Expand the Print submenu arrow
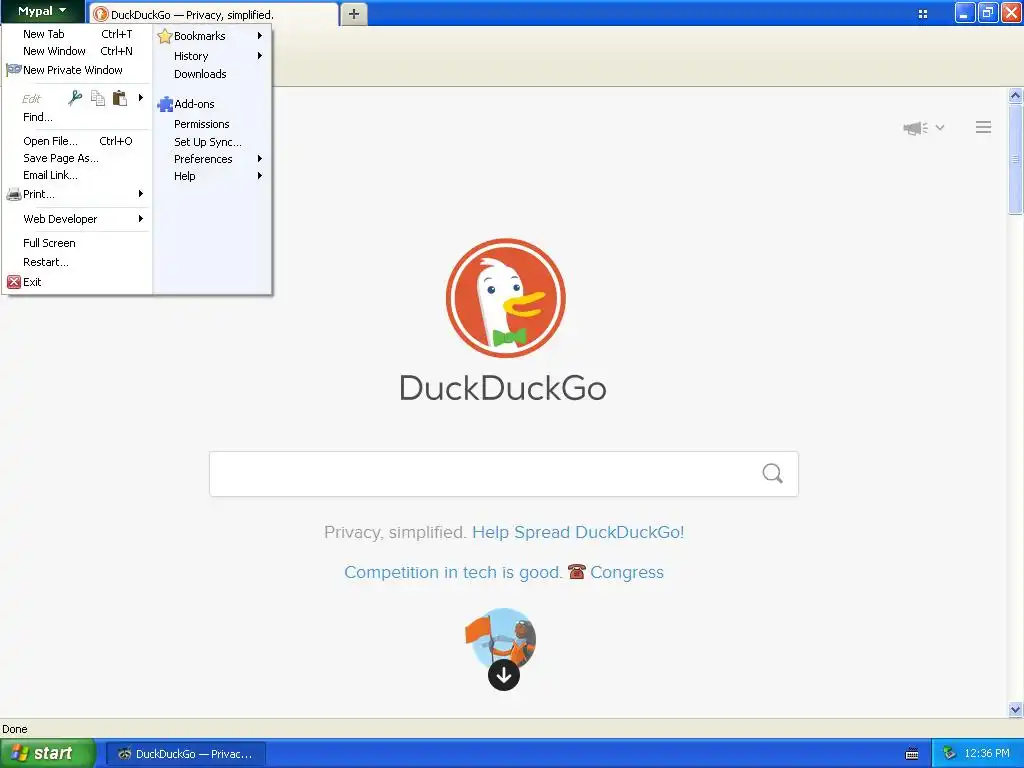This screenshot has height=768, width=1024. [140, 194]
